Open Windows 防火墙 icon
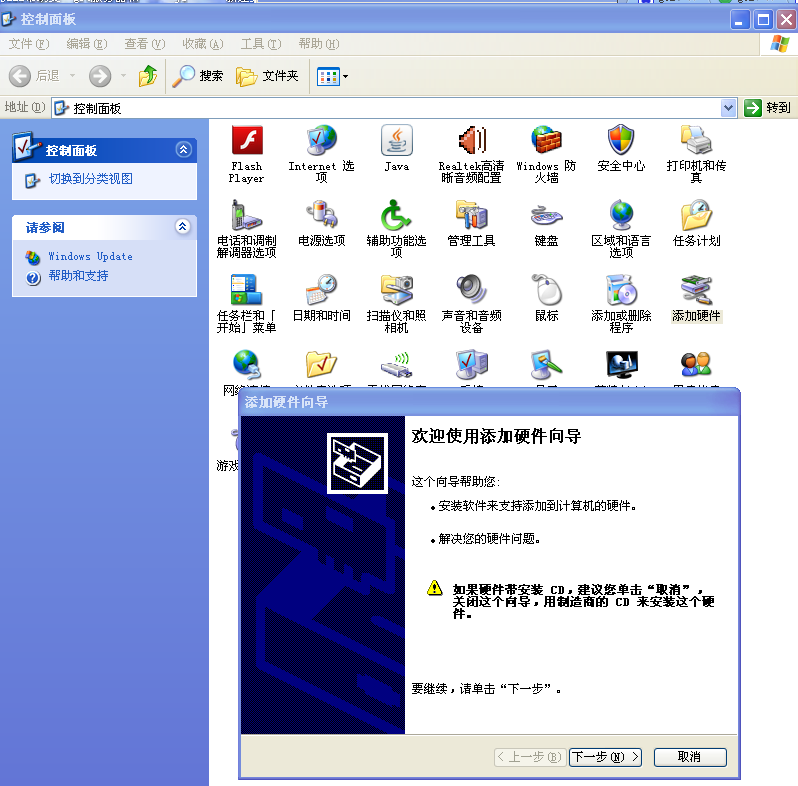The height and width of the screenshot is (786, 798). pos(546,140)
